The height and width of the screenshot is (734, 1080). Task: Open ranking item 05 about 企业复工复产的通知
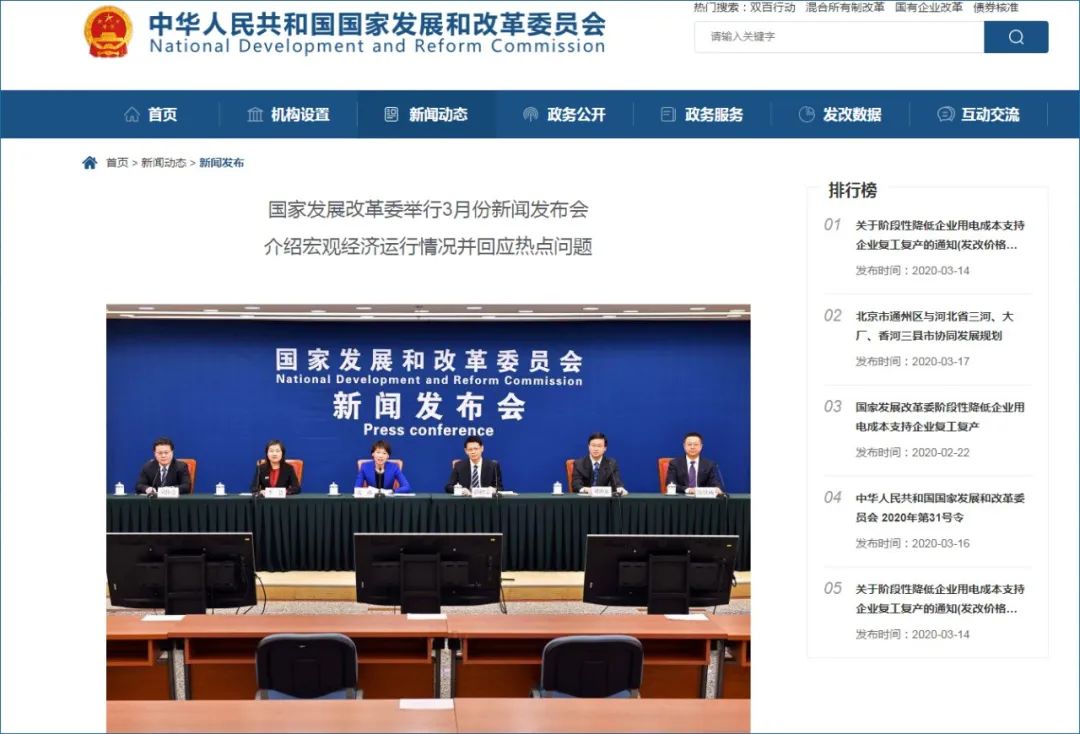939,598
